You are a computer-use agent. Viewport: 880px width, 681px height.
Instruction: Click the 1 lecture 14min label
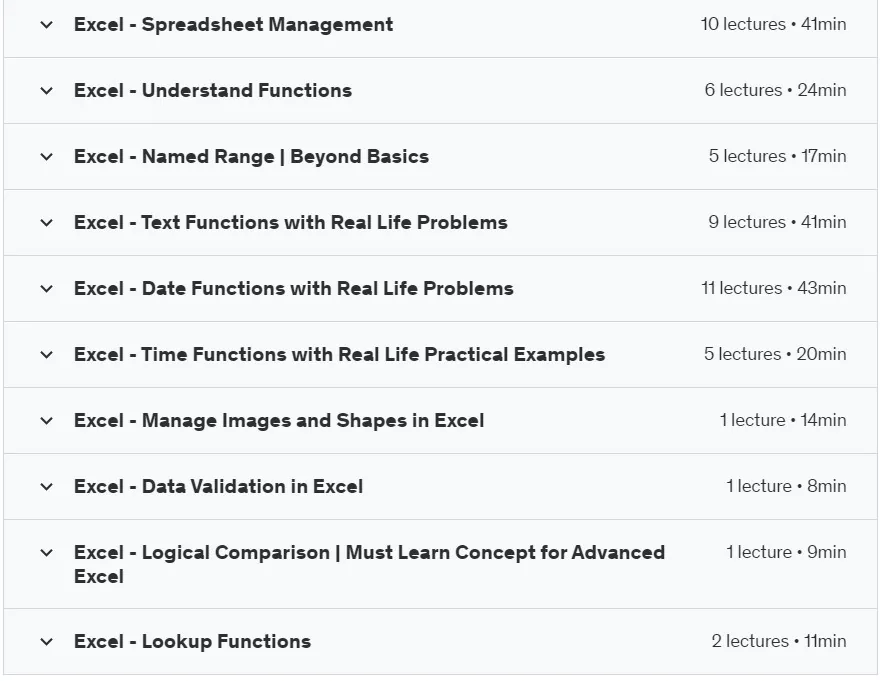tap(783, 420)
